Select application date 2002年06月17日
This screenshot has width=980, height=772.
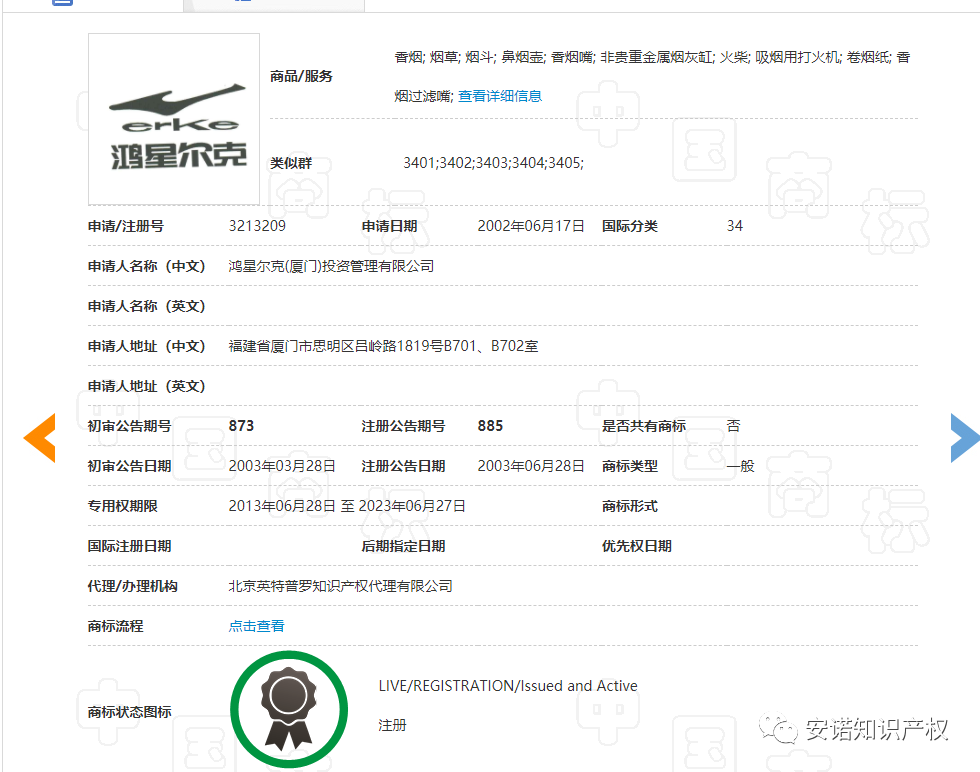click(x=531, y=226)
